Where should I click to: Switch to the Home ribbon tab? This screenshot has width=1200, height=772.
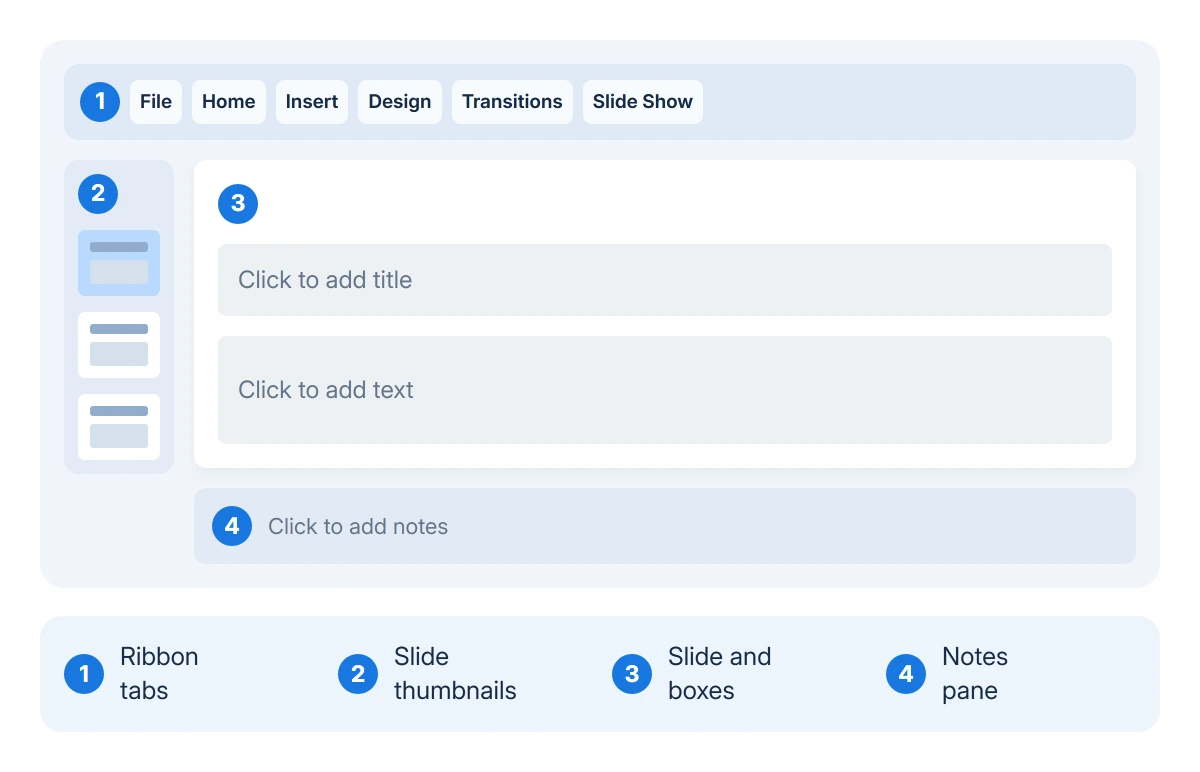[x=229, y=102]
